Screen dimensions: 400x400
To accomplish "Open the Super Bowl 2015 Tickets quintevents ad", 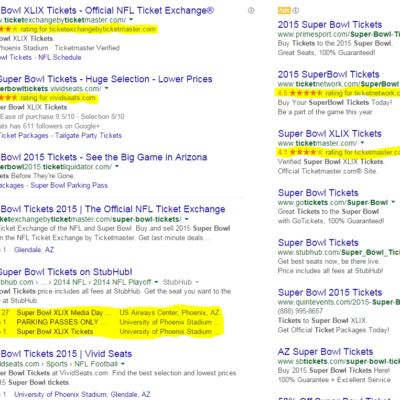I will point(330,293).
